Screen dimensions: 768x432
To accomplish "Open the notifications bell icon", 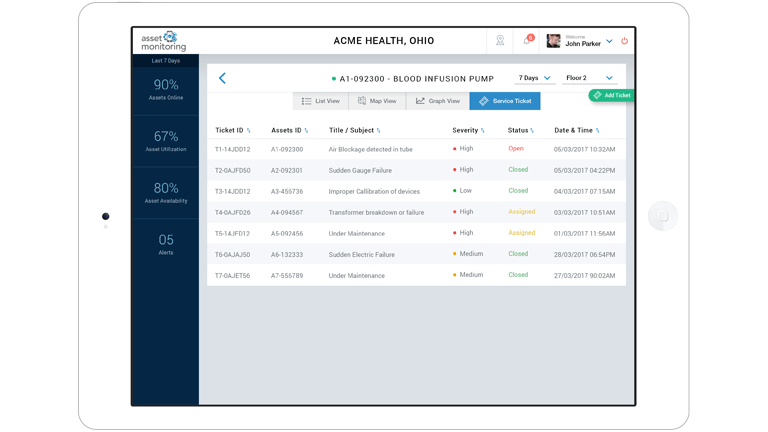I will click(x=526, y=41).
